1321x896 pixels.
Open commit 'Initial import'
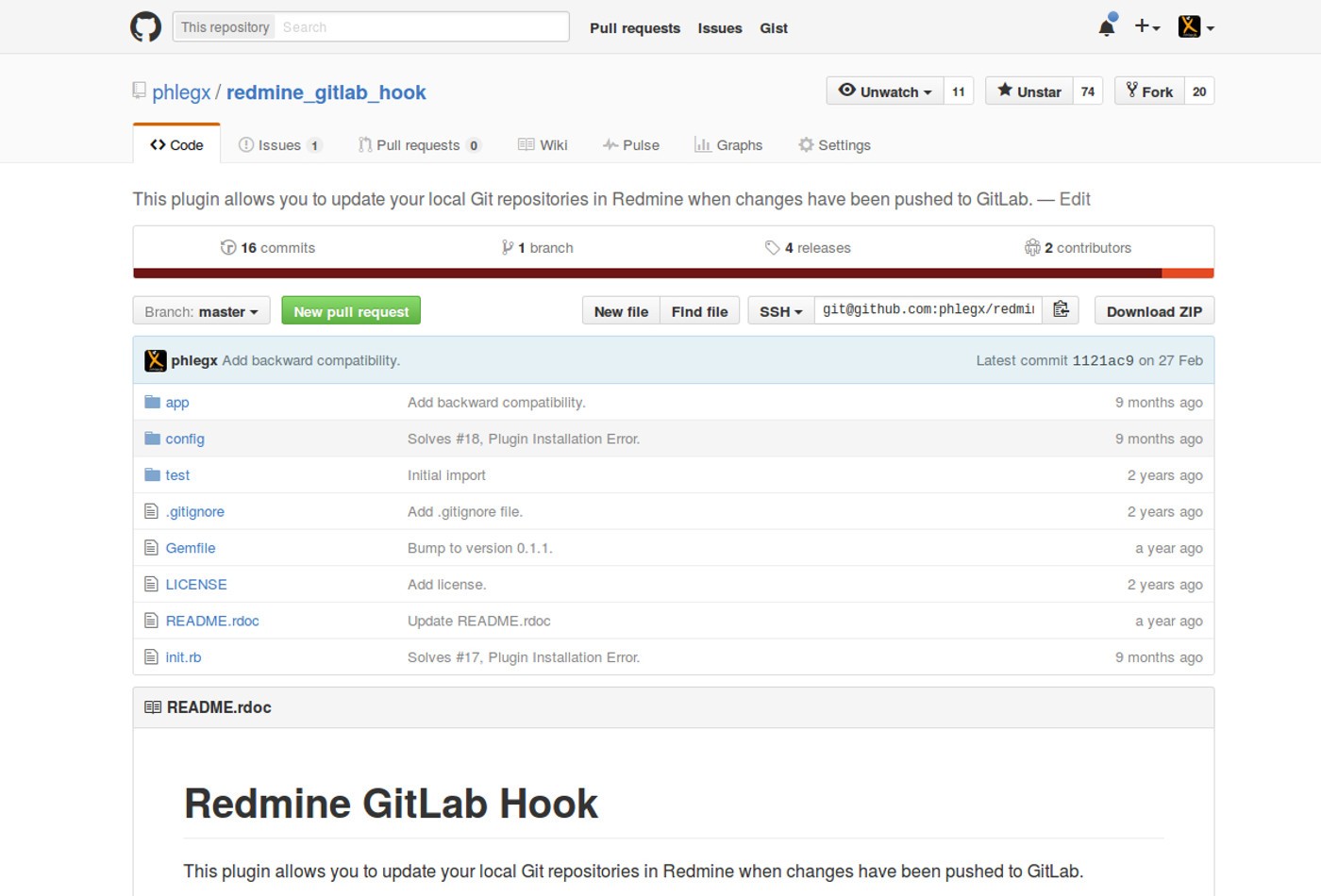click(446, 475)
